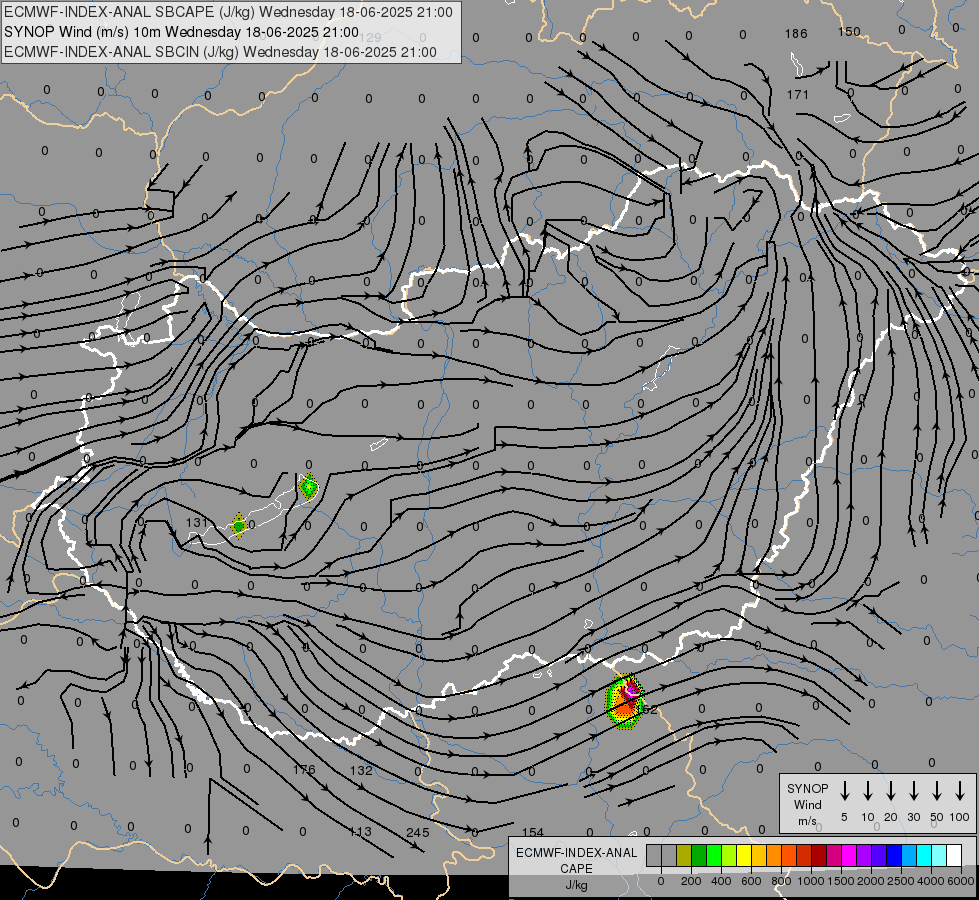The image size is (979, 900).
Task: Click the map value 176
Action: coord(304,769)
